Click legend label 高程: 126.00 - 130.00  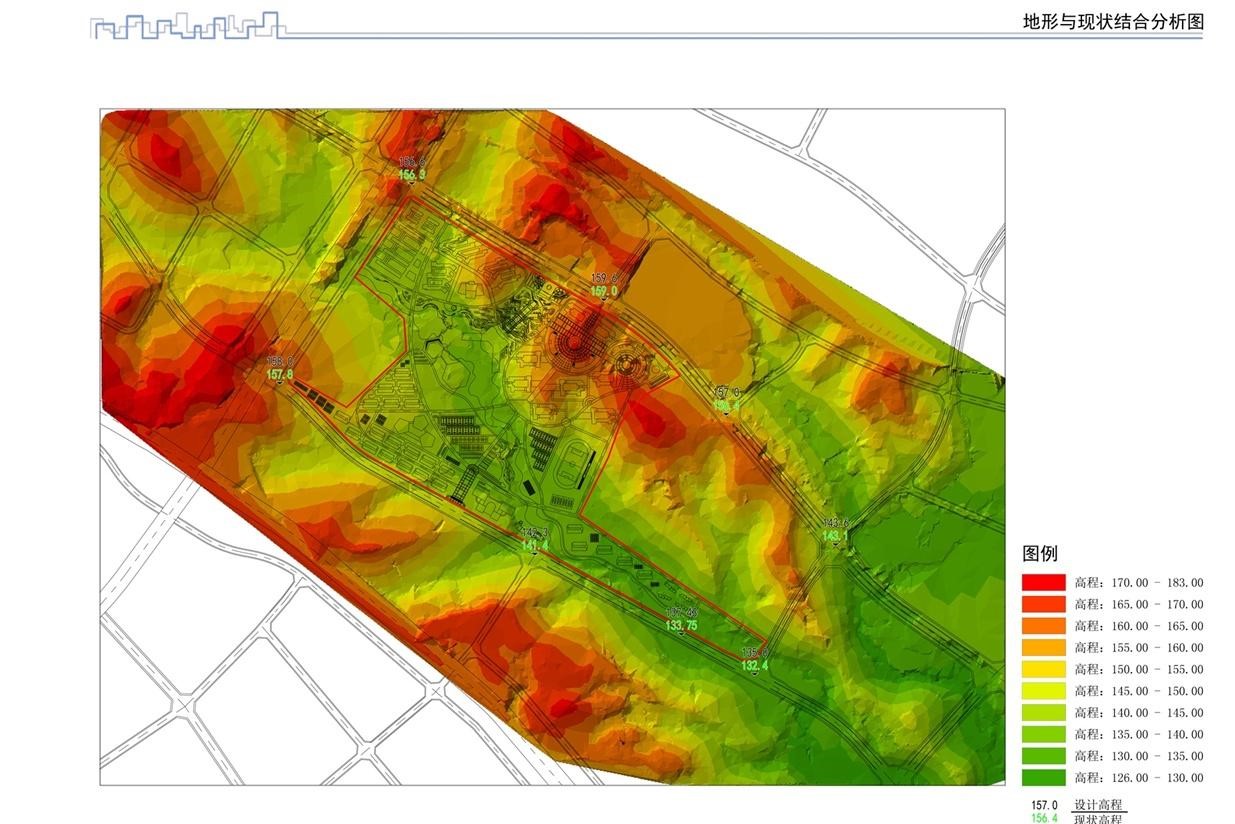click(x=1139, y=778)
